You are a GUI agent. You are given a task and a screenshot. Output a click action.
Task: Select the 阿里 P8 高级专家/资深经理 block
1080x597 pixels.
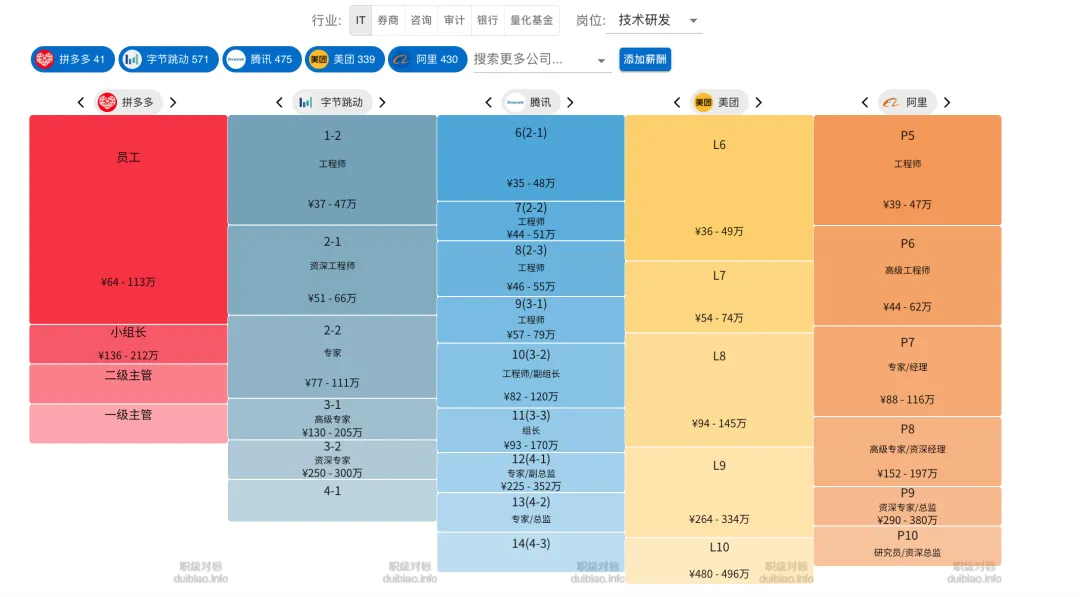[x=907, y=451]
